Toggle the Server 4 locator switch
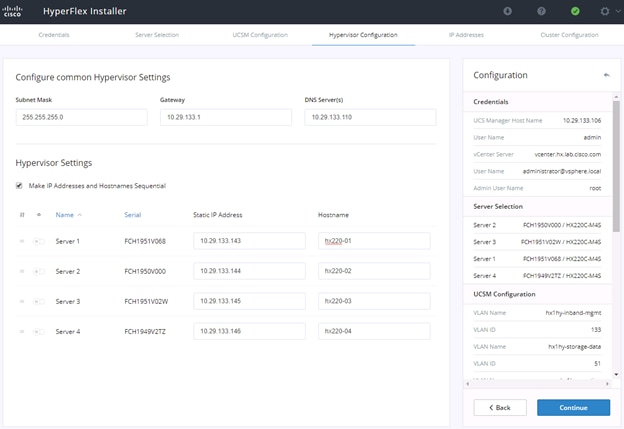The height and width of the screenshot is (429, 624). point(39,332)
